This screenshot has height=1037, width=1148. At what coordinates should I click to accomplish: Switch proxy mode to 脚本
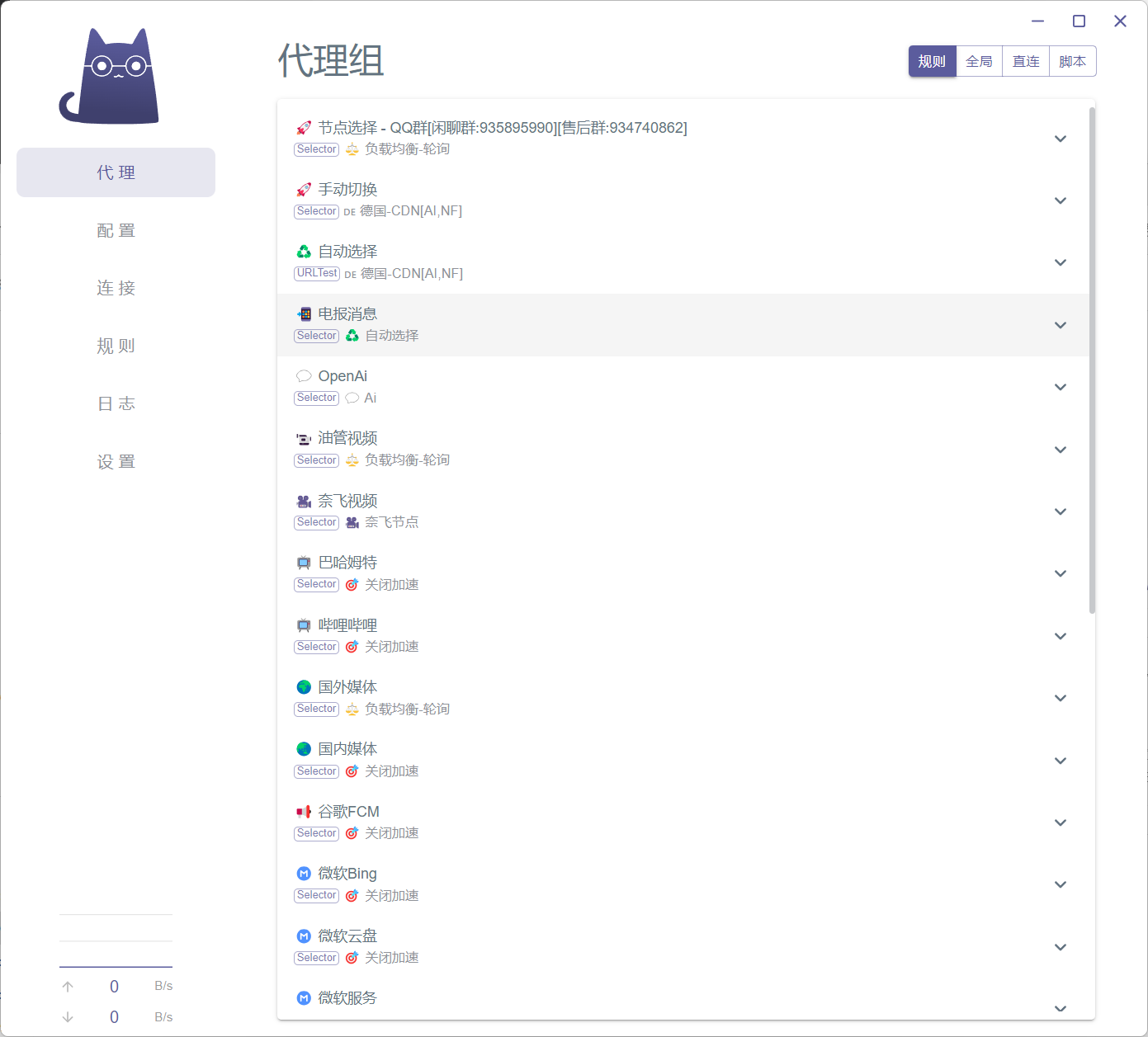[x=1072, y=62]
